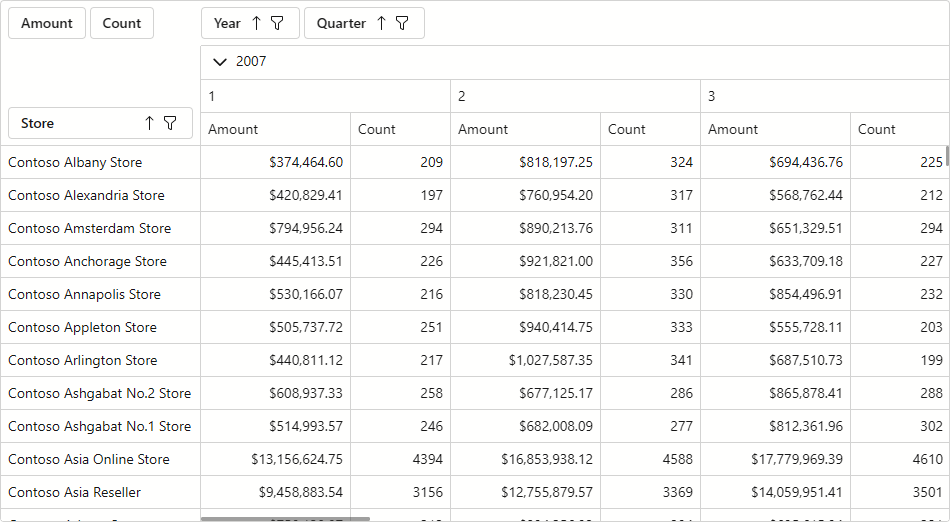Select the Contoso Asia Online Store row
Viewport: 950px width, 522px height.
[101, 459]
